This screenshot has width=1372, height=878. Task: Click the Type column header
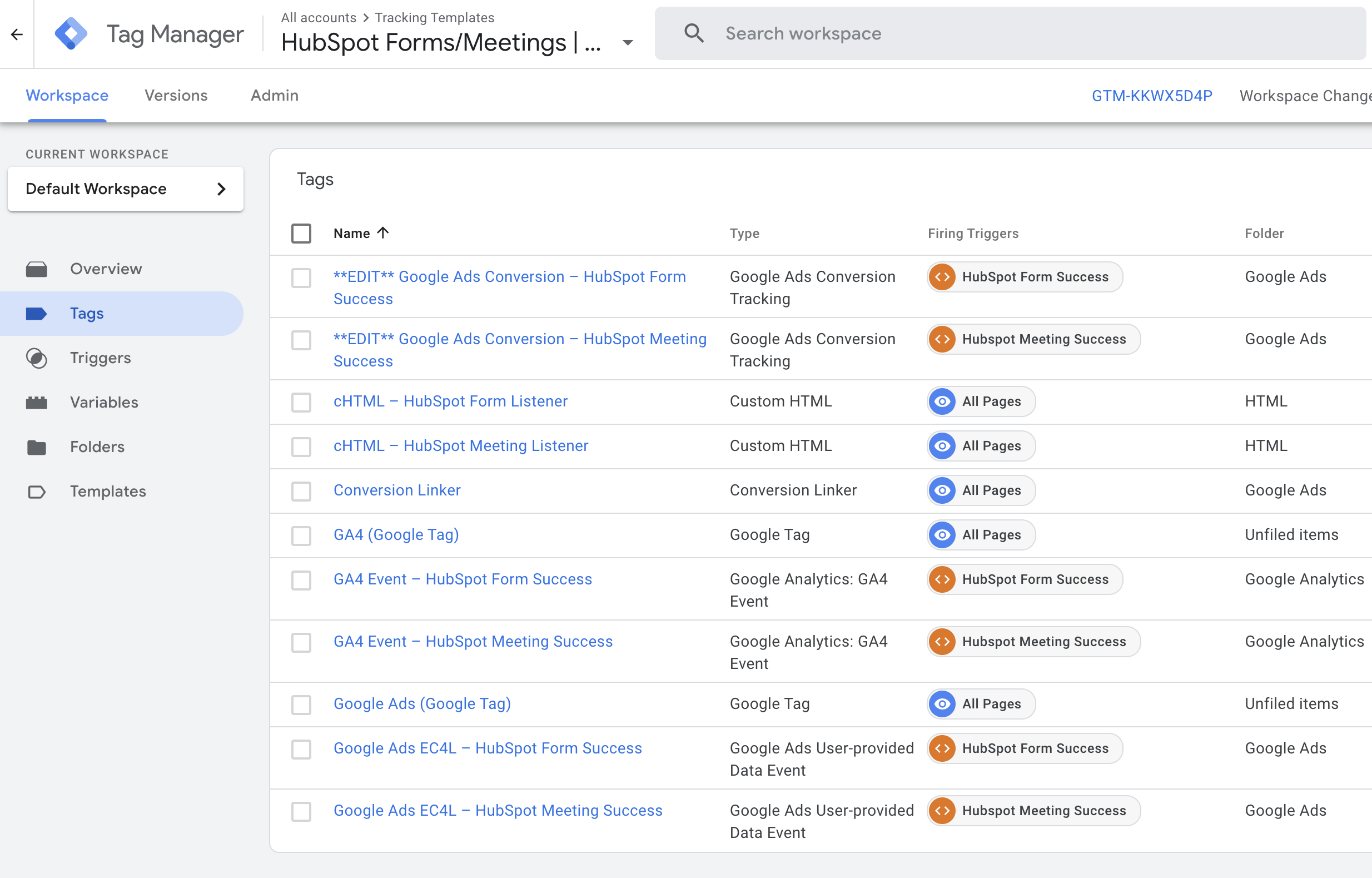[x=744, y=233]
